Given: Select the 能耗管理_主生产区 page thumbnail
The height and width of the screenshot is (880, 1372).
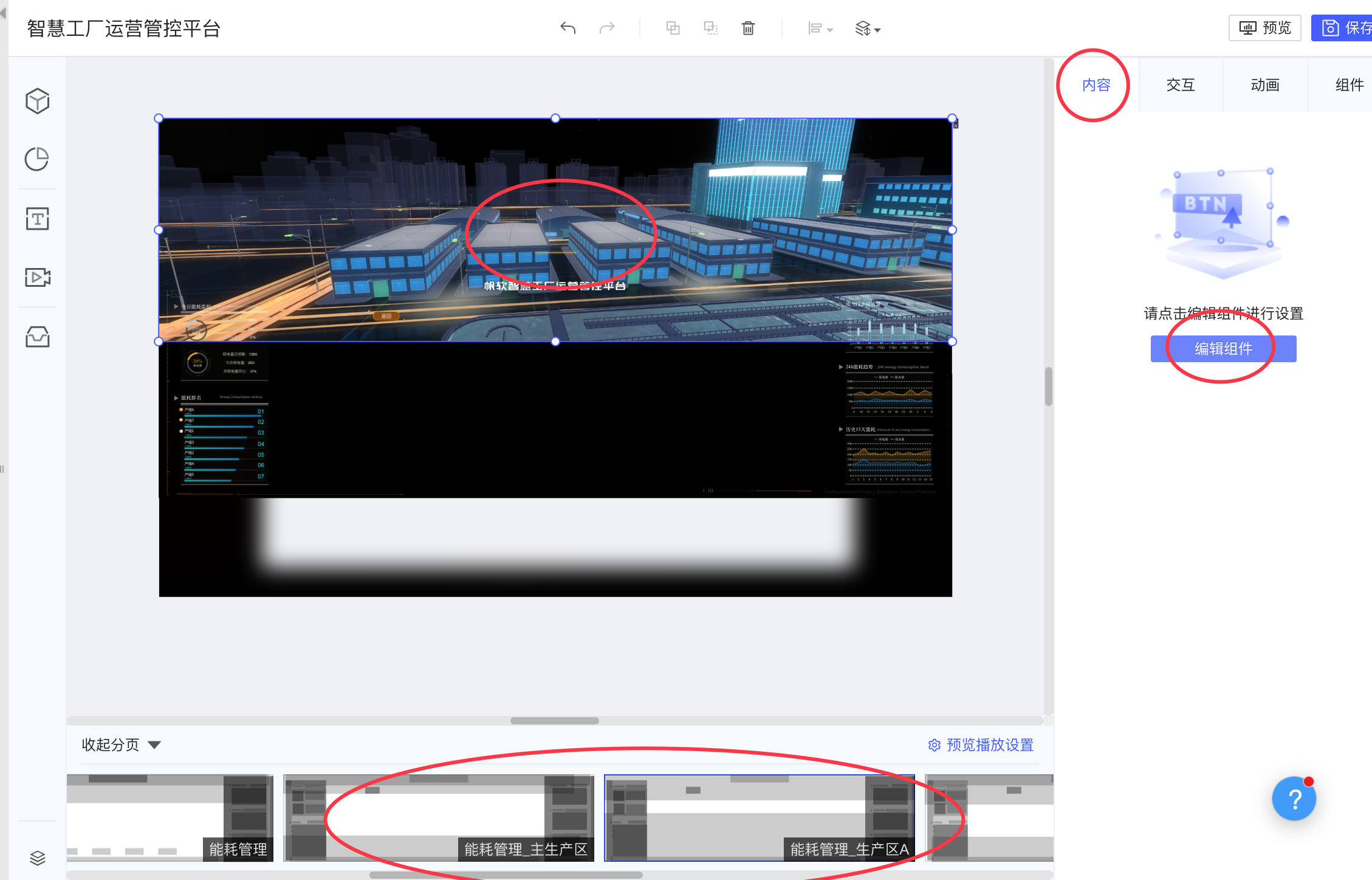Looking at the screenshot, I should coord(439,818).
